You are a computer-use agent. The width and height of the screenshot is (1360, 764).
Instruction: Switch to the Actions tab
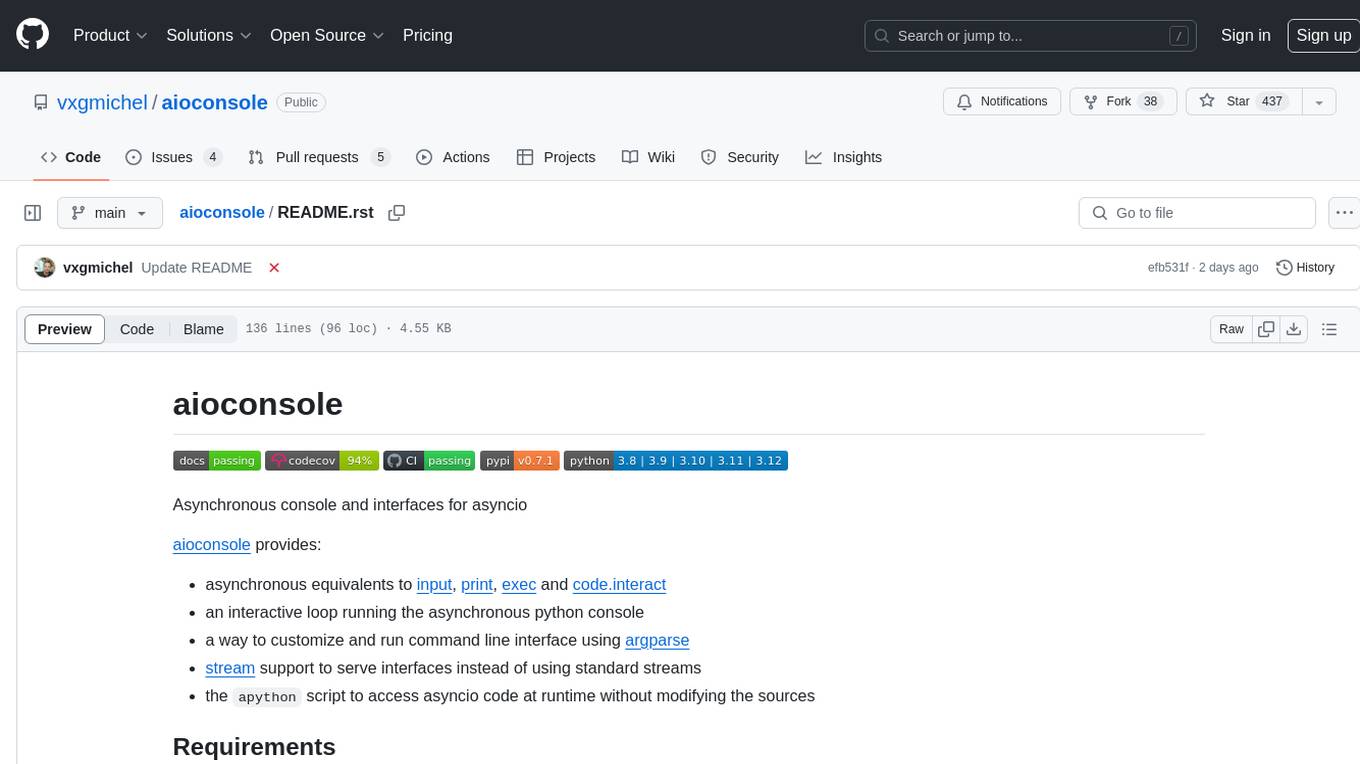click(x=452, y=157)
